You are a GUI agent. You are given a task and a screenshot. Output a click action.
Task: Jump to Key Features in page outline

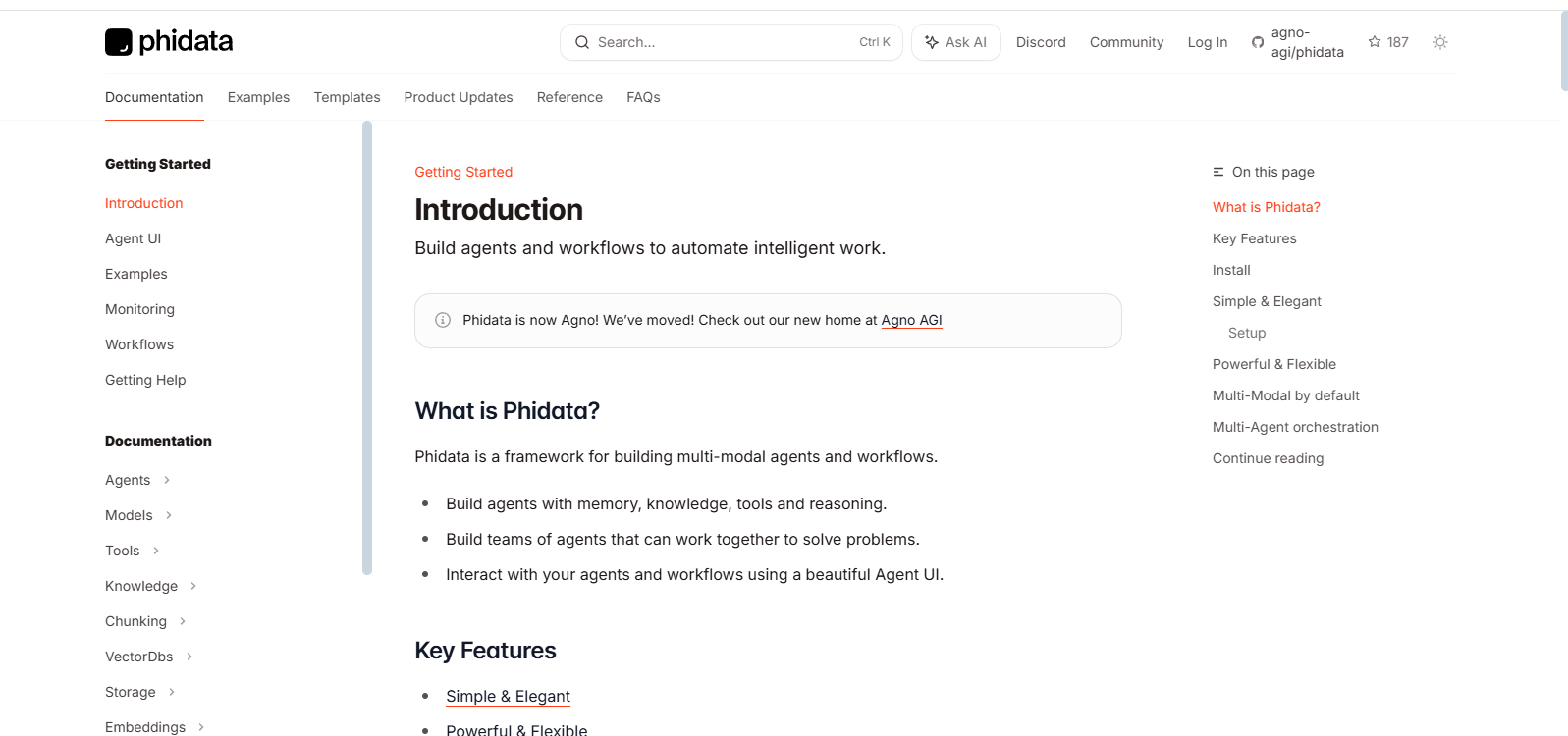[1254, 238]
